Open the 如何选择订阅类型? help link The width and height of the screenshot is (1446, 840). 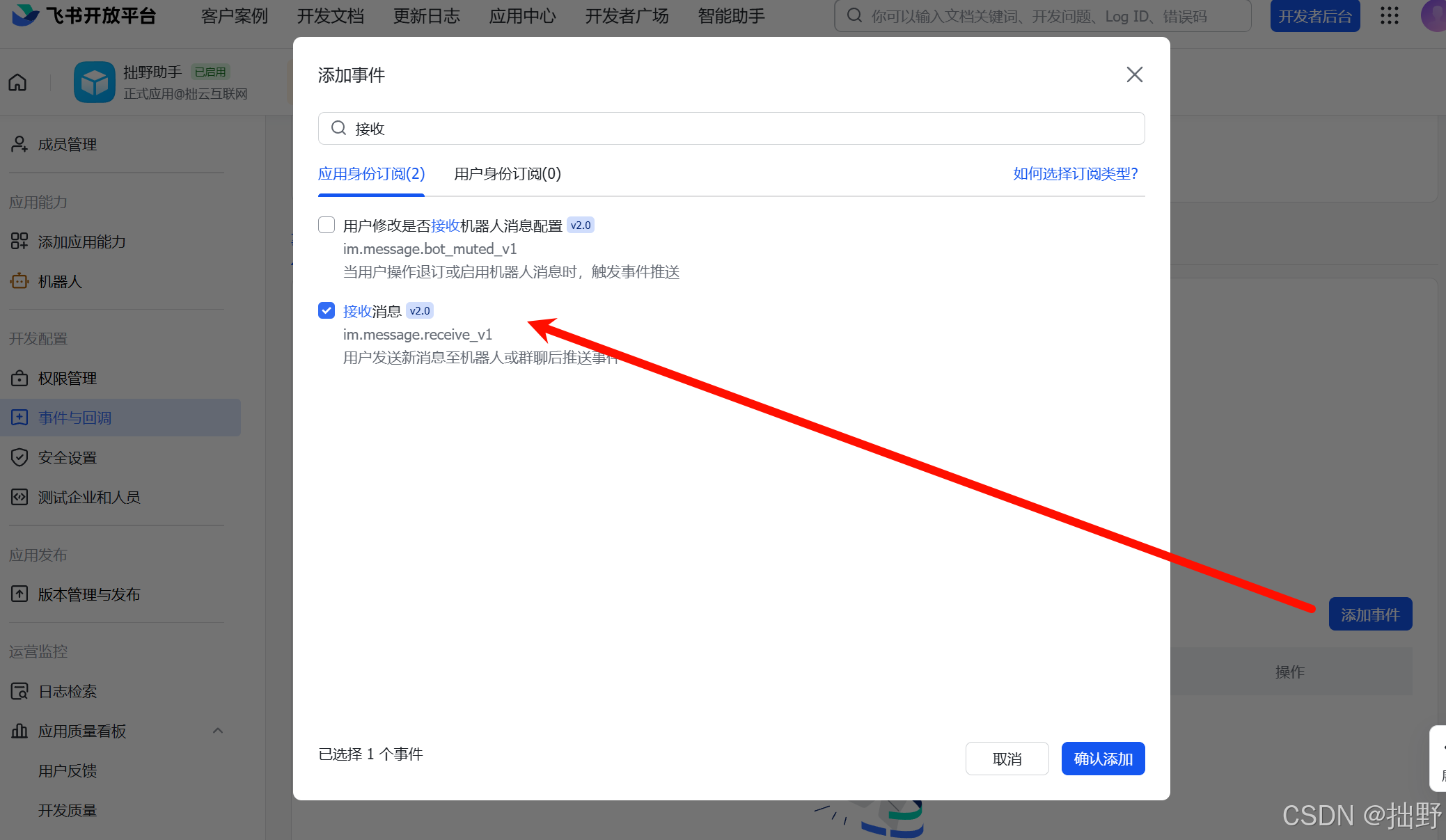[1075, 174]
